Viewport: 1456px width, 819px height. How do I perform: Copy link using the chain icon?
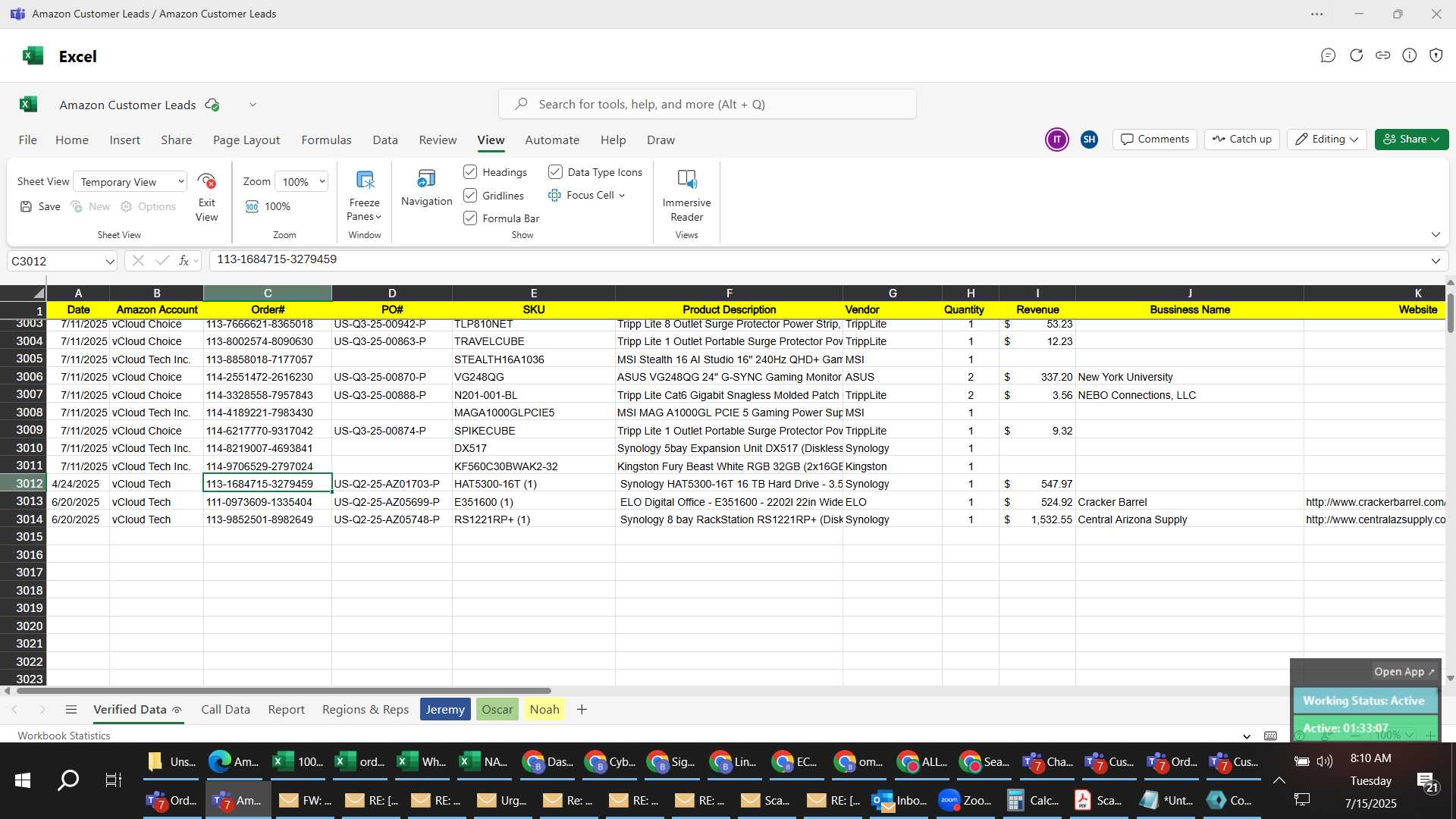click(1382, 55)
